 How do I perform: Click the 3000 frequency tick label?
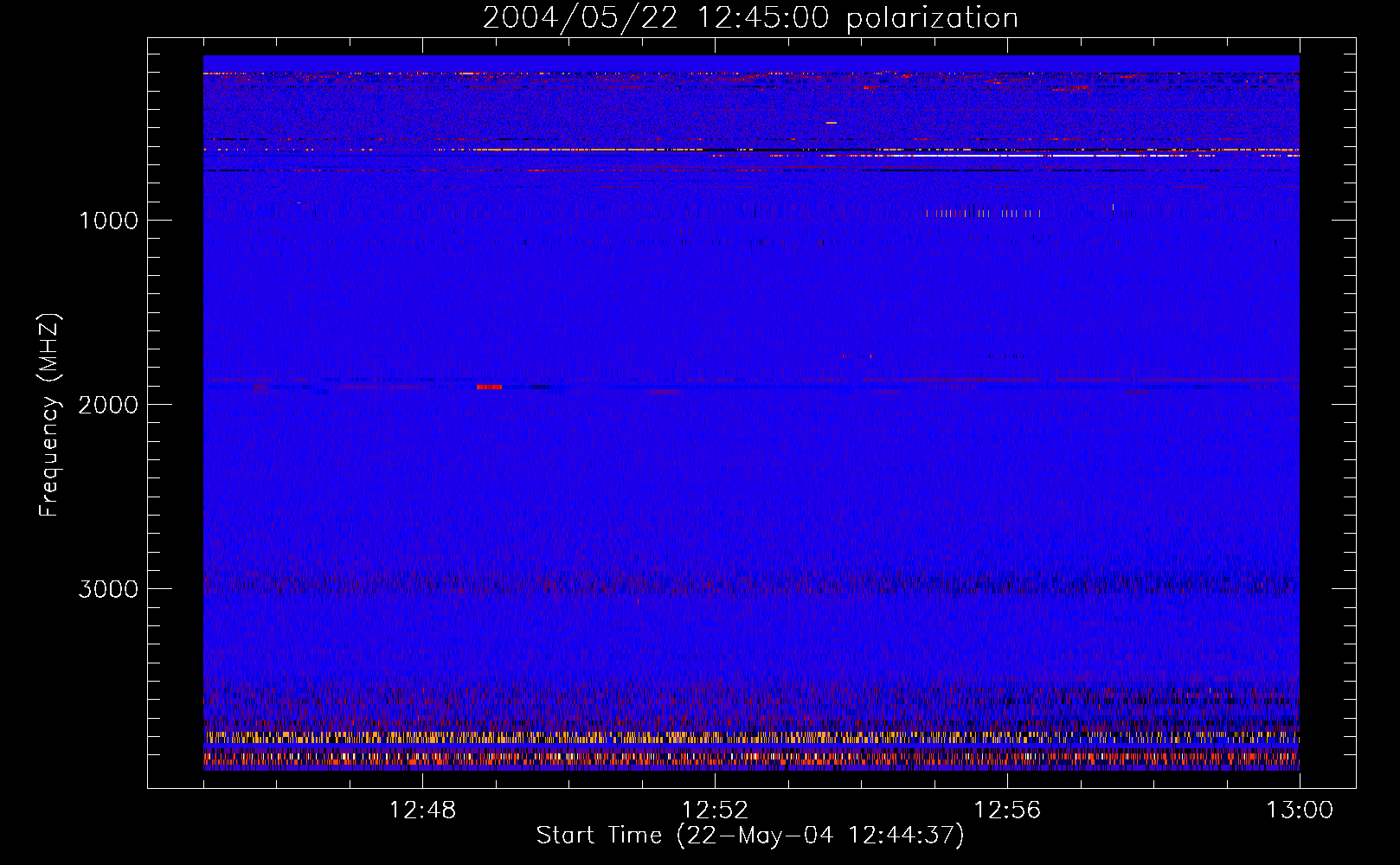coord(108,589)
